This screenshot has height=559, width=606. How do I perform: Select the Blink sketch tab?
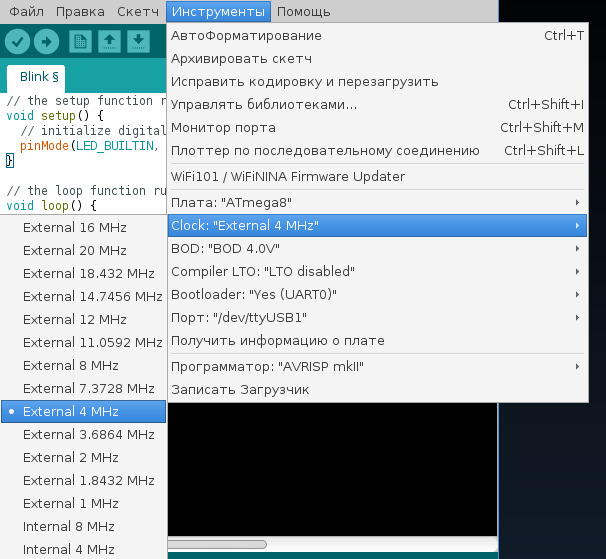click(40, 77)
